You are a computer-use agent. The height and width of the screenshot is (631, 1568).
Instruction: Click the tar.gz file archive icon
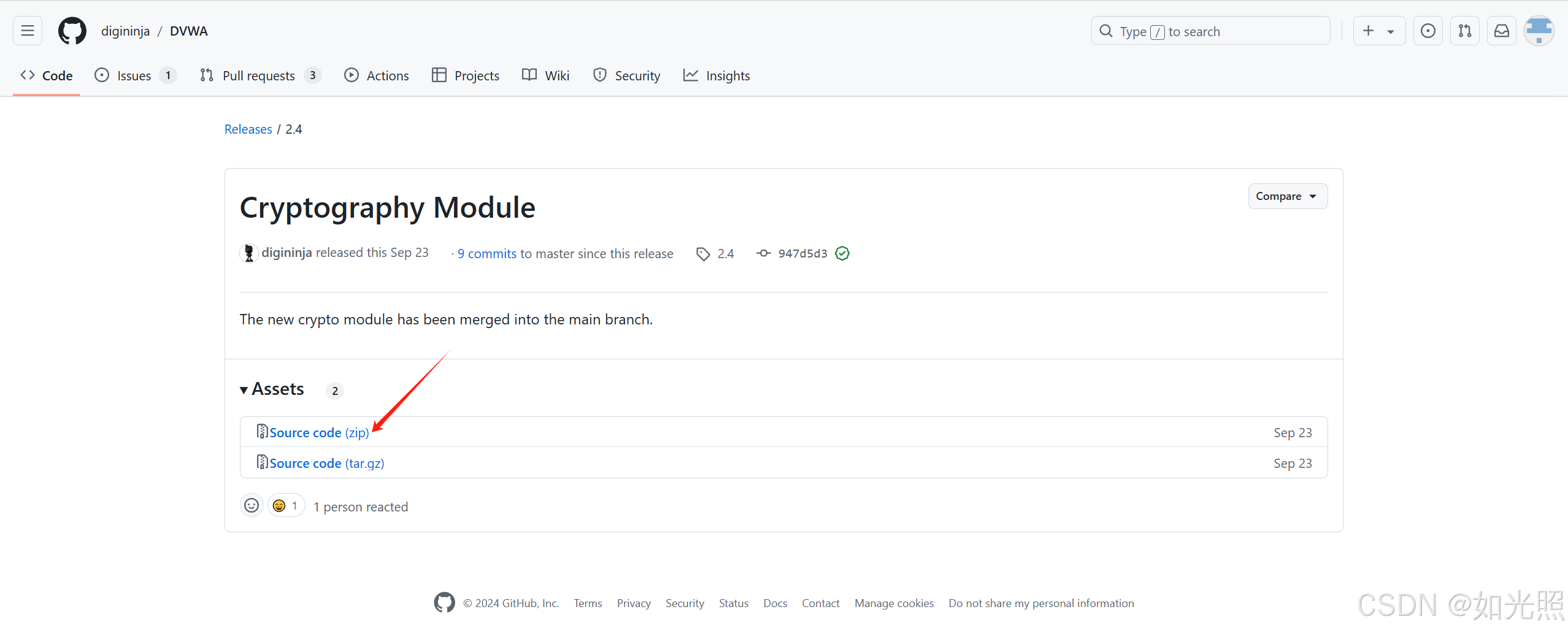262,462
